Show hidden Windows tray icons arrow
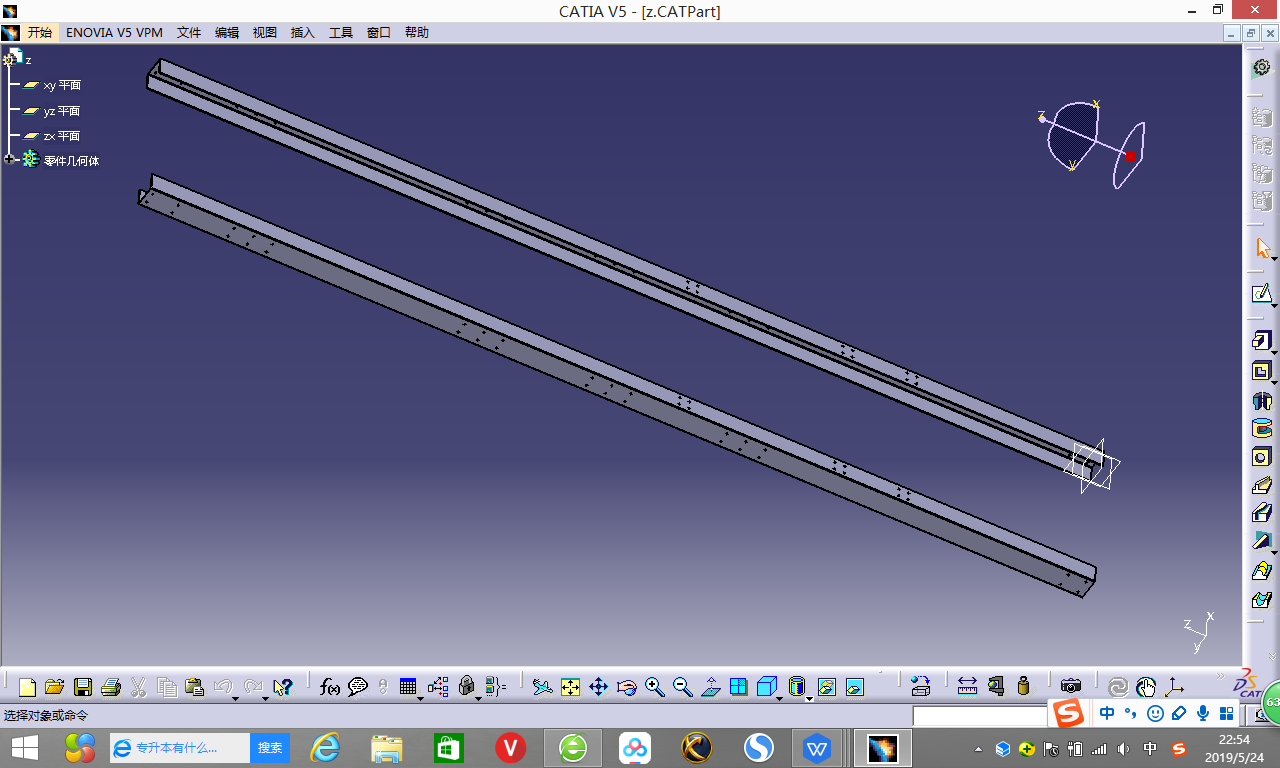This screenshot has width=1280, height=768. (x=979, y=748)
